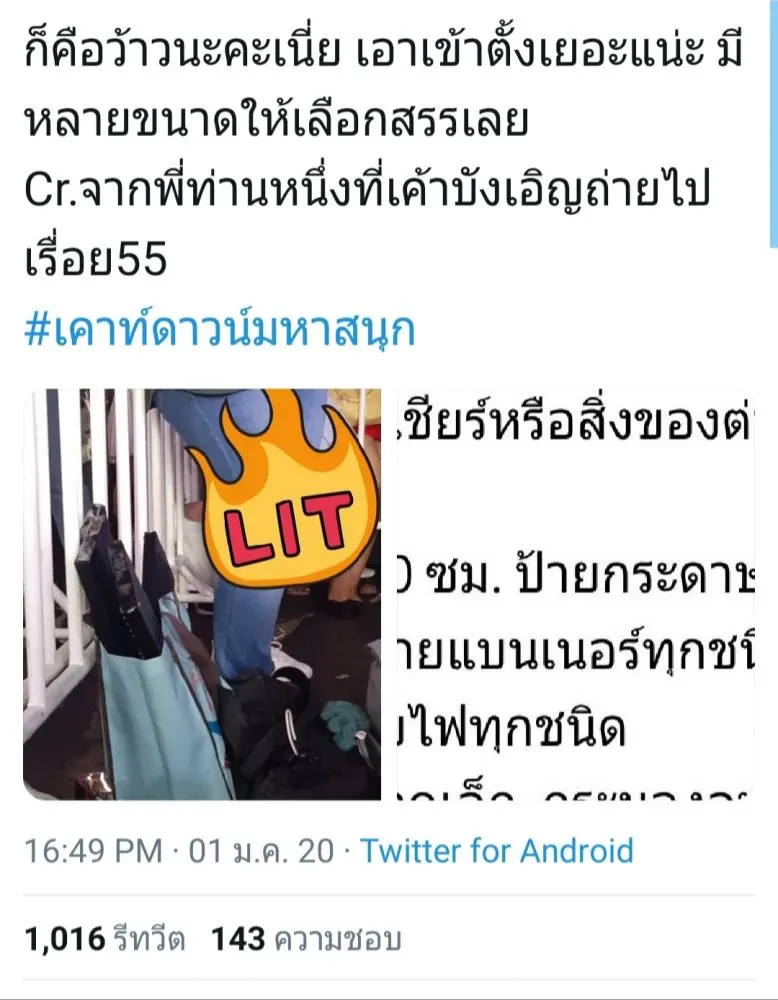
Task: Click the แบนเนอร์ทุกชนิด line in the right image
Action: 576,654
